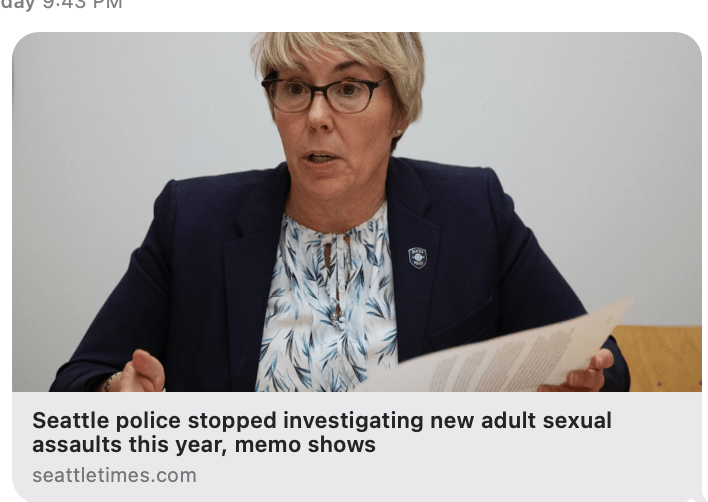Screen dimensions: 708x502
Task: Click the seattletimes.com domain label
Action: click(114, 475)
